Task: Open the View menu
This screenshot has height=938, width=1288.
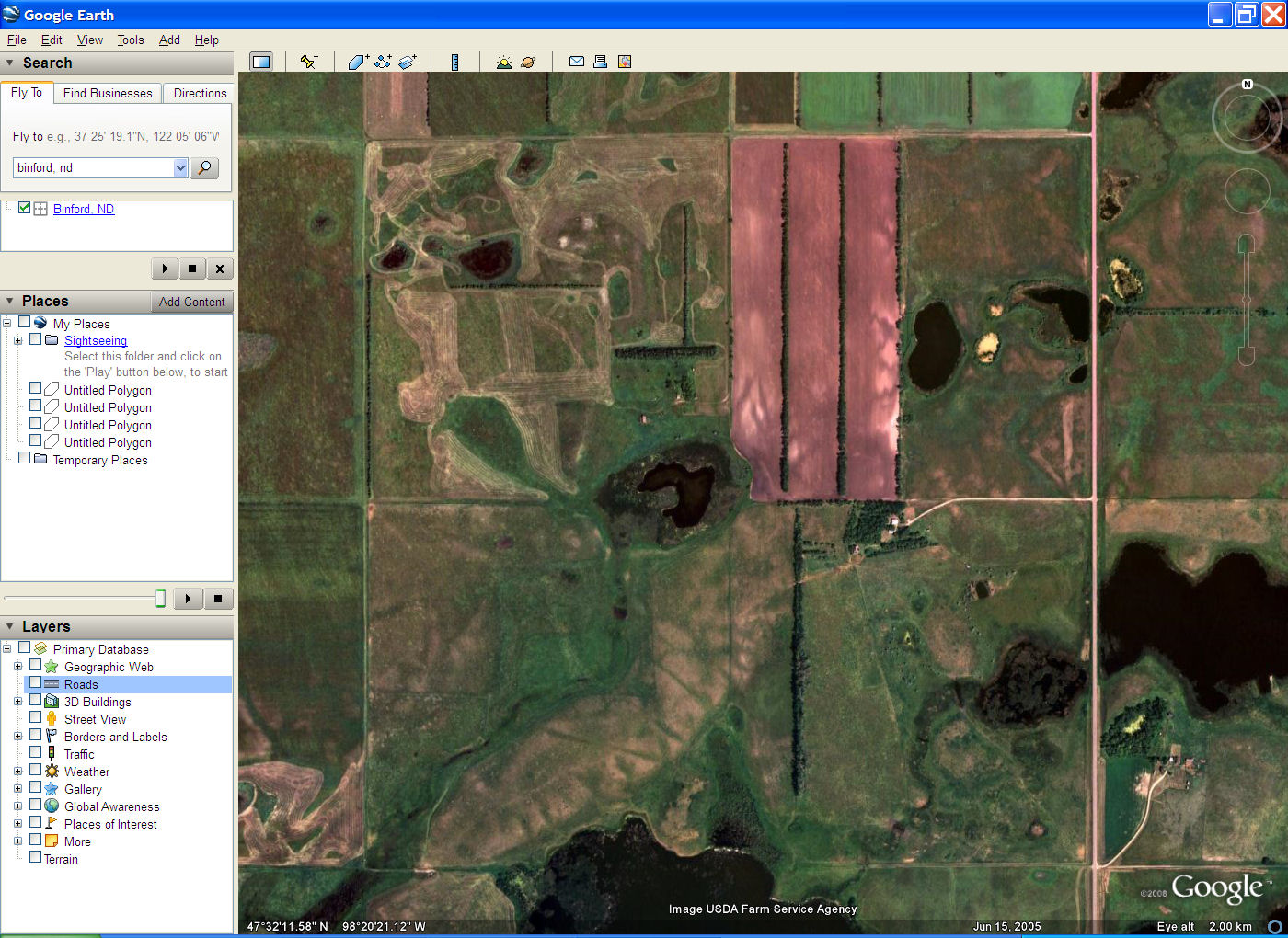Action: [90, 40]
